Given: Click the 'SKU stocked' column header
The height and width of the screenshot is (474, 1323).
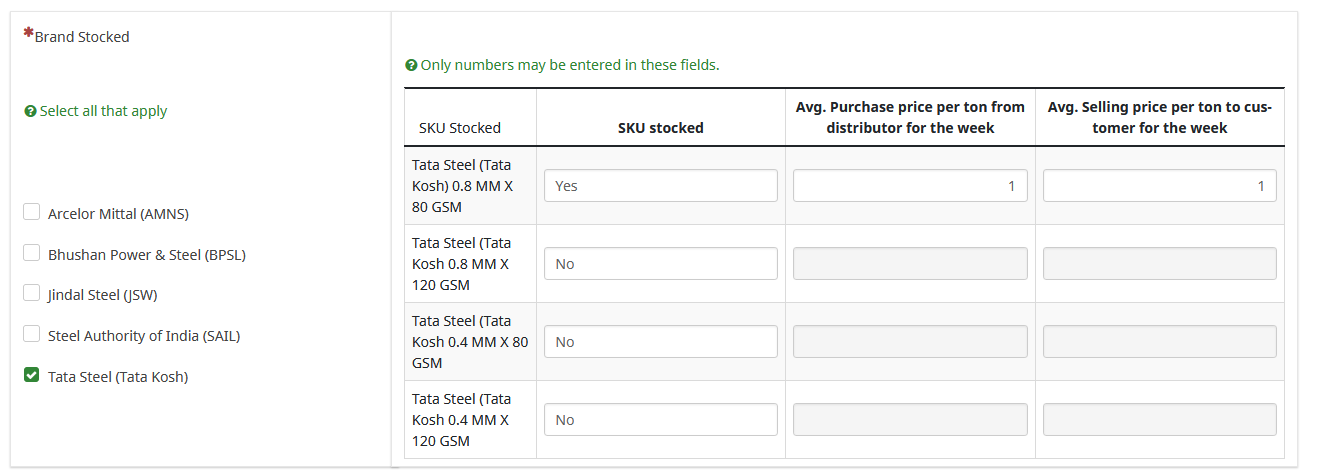Looking at the screenshot, I should point(660,128).
